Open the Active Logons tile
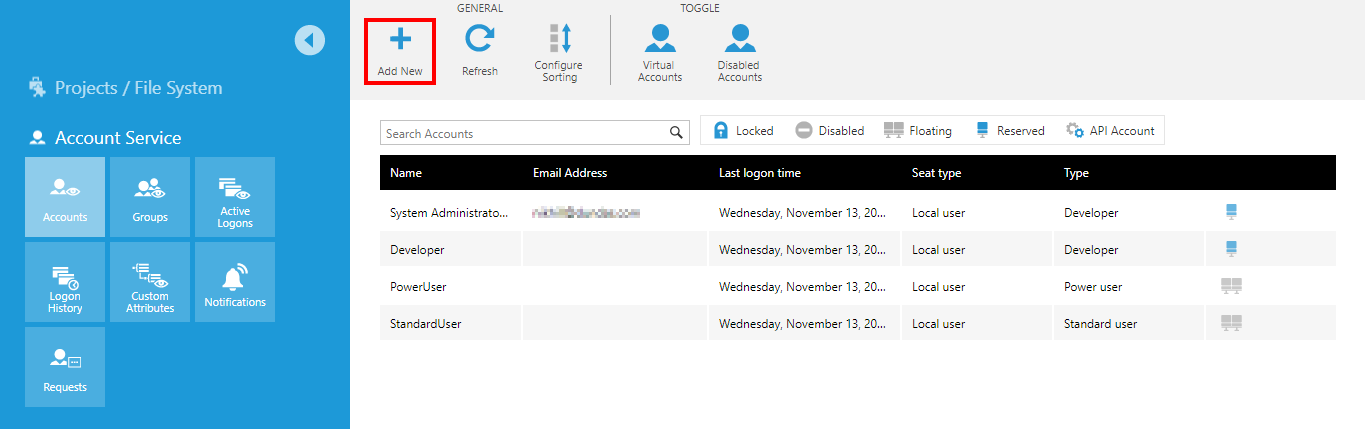This screenshot has width=1365, height=429. pos(235,197)
